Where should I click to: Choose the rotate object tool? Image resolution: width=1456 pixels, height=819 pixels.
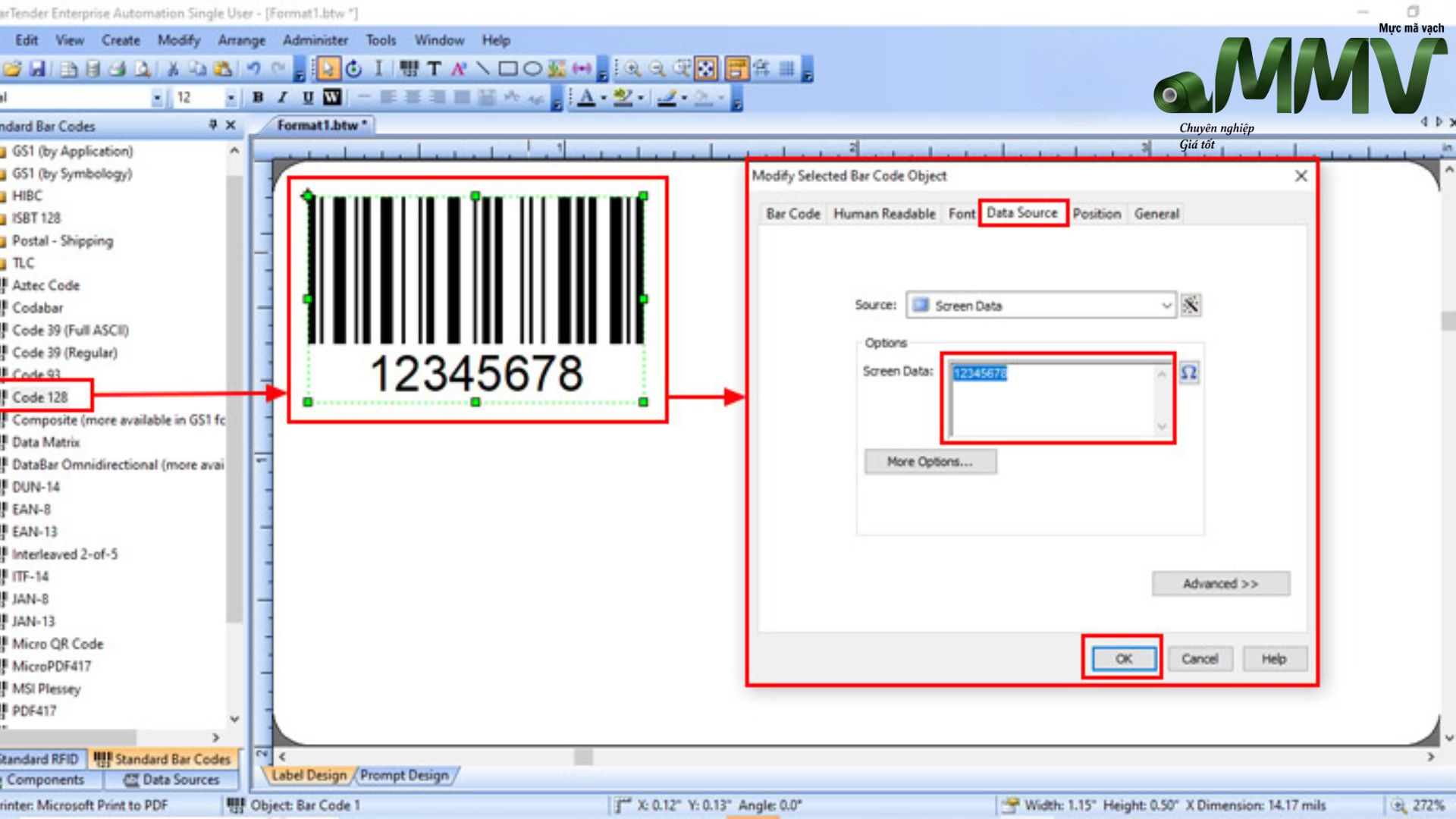point(353,69)
